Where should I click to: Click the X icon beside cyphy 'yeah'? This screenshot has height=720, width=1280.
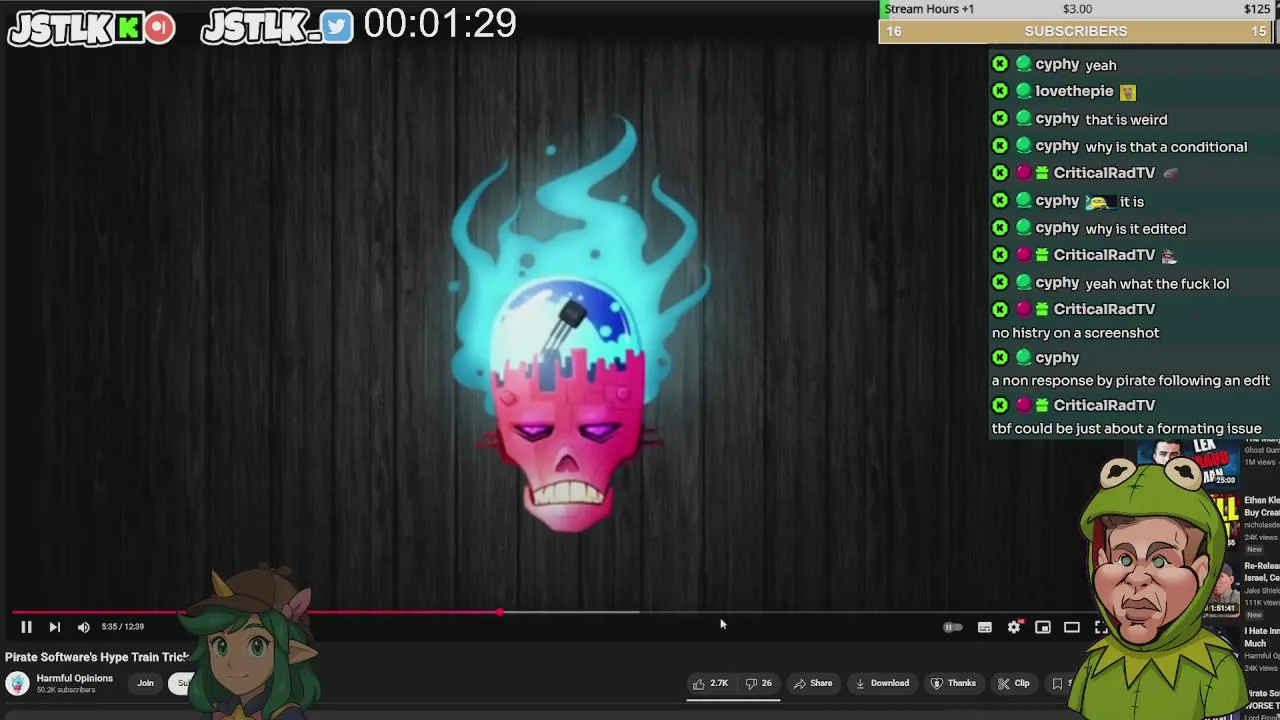1000,65
